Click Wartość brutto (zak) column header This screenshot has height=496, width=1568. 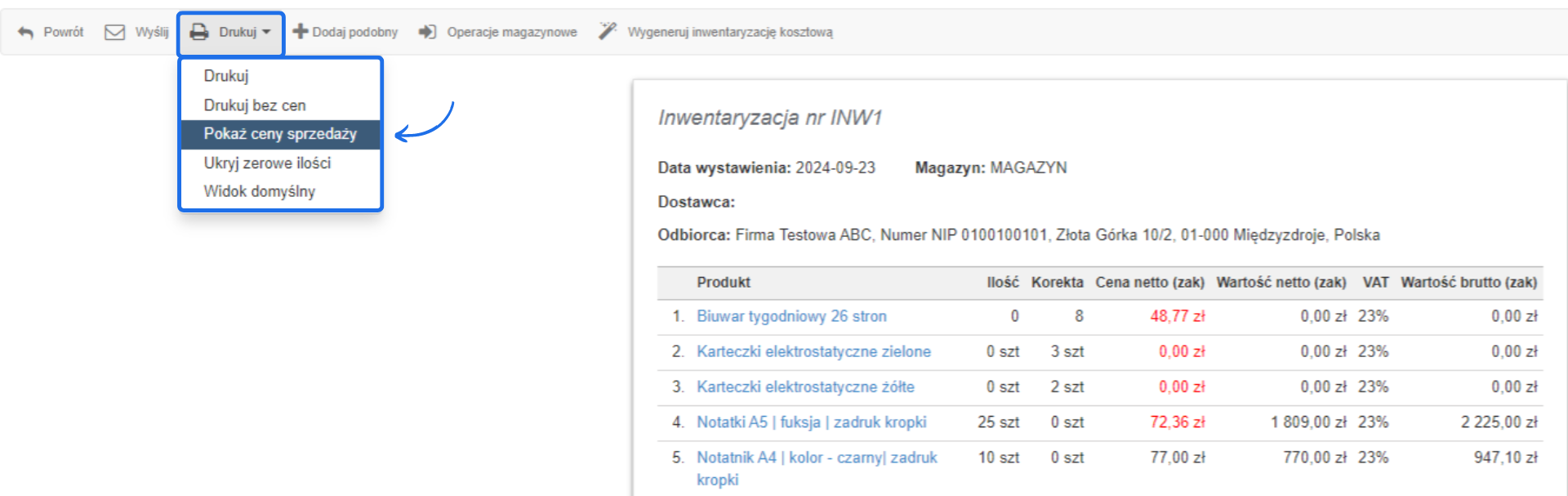pos(1469,282)
